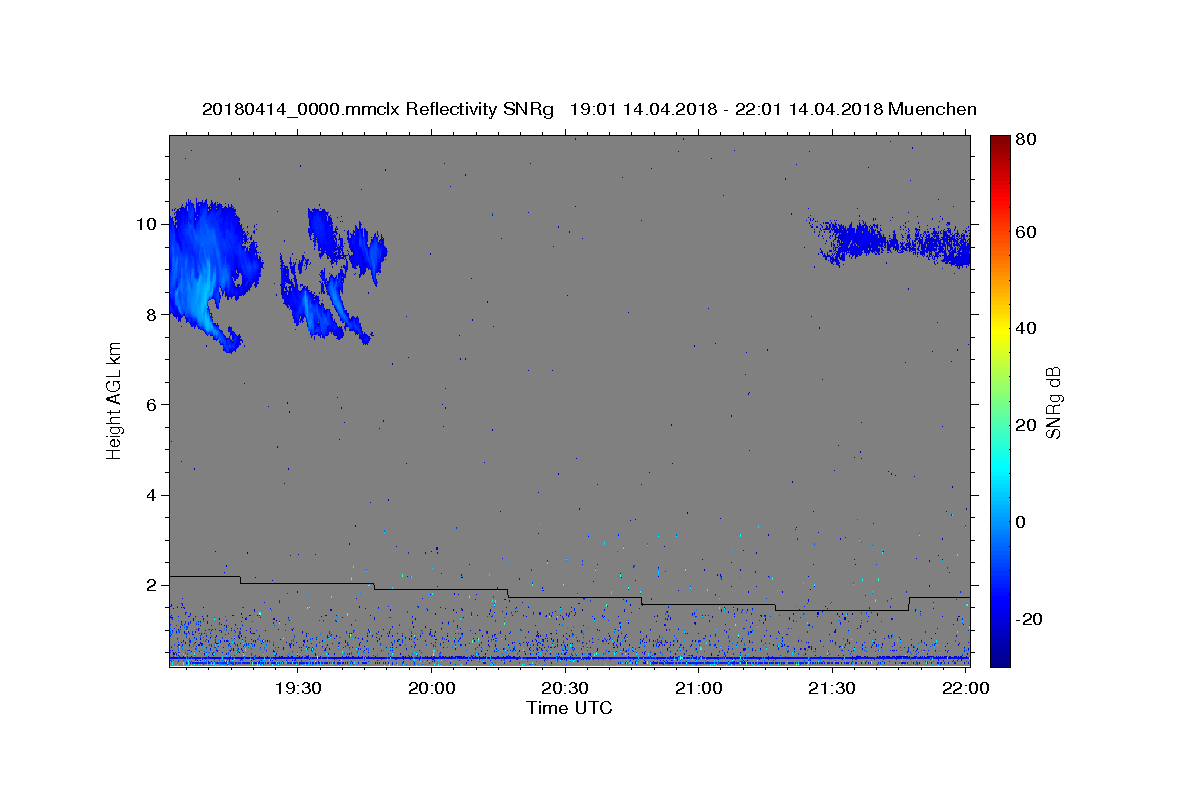Image resolution: width=1200 pixels, height=800 pixels.
Task: Click the 19:30 time tick label
Action: (298, 688)
